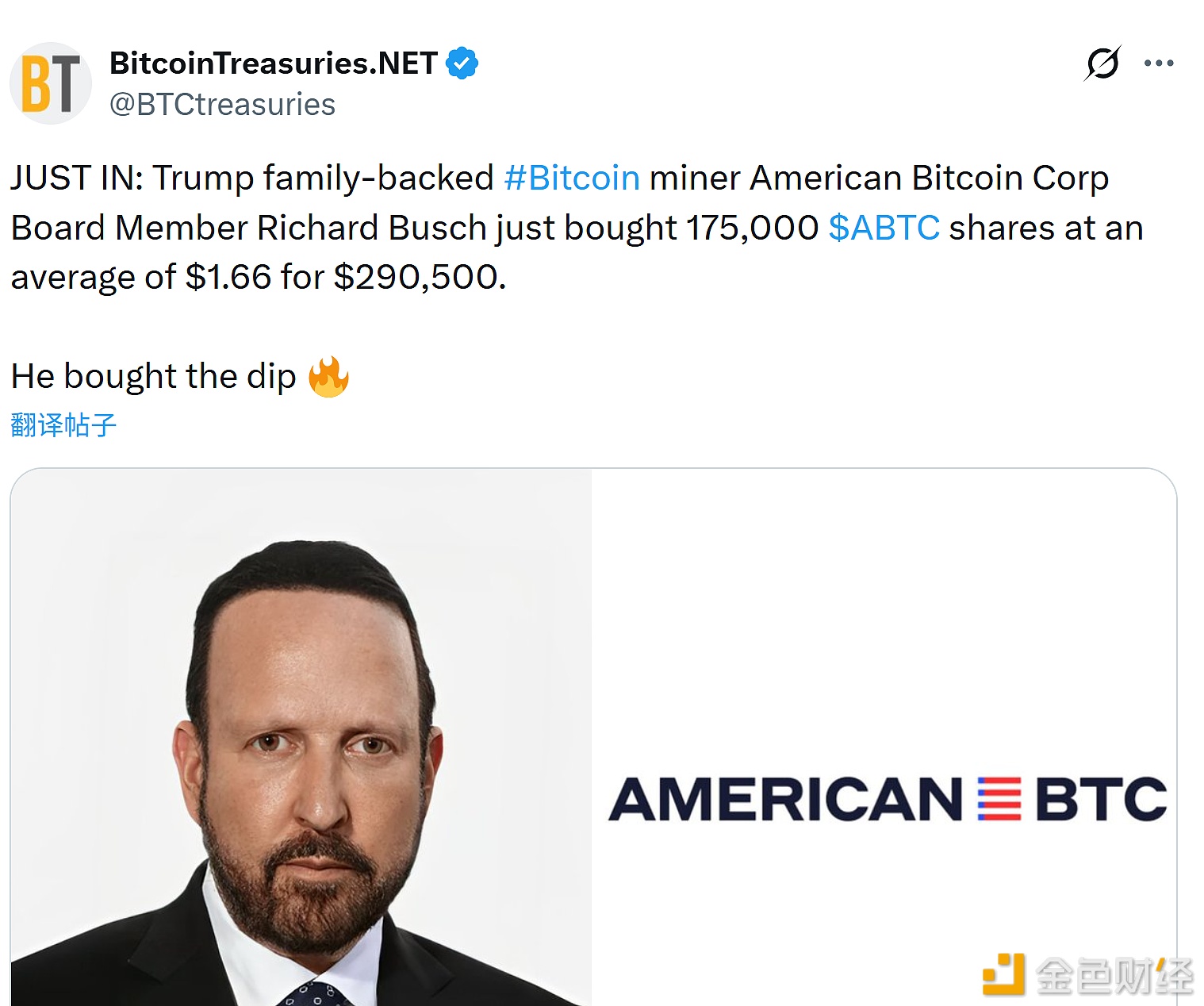Click the blue verified badge next to the name
This screenshot has width=1204, height=1006.
(463, 62)
